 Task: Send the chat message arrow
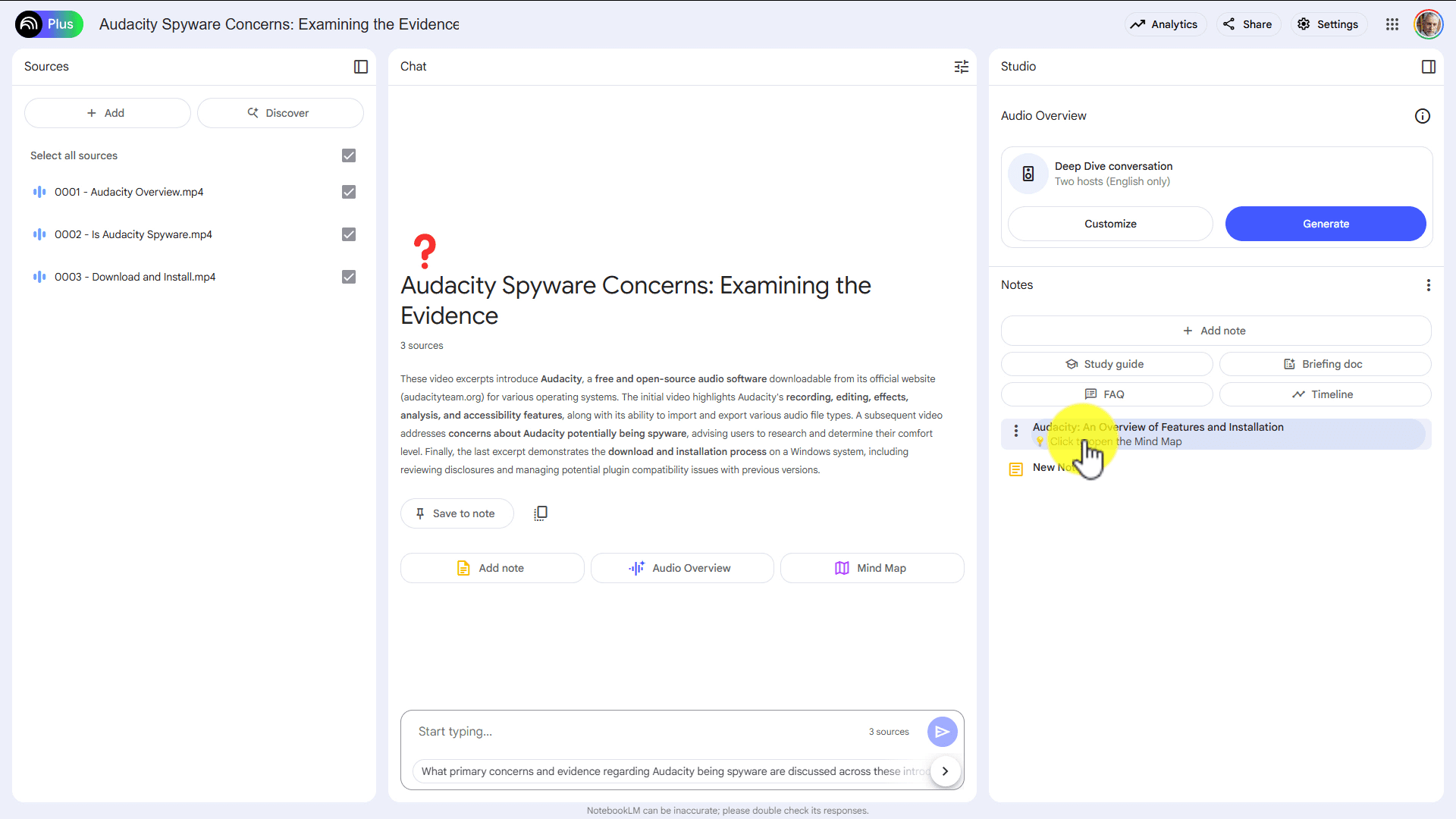(x=942, y=732)
